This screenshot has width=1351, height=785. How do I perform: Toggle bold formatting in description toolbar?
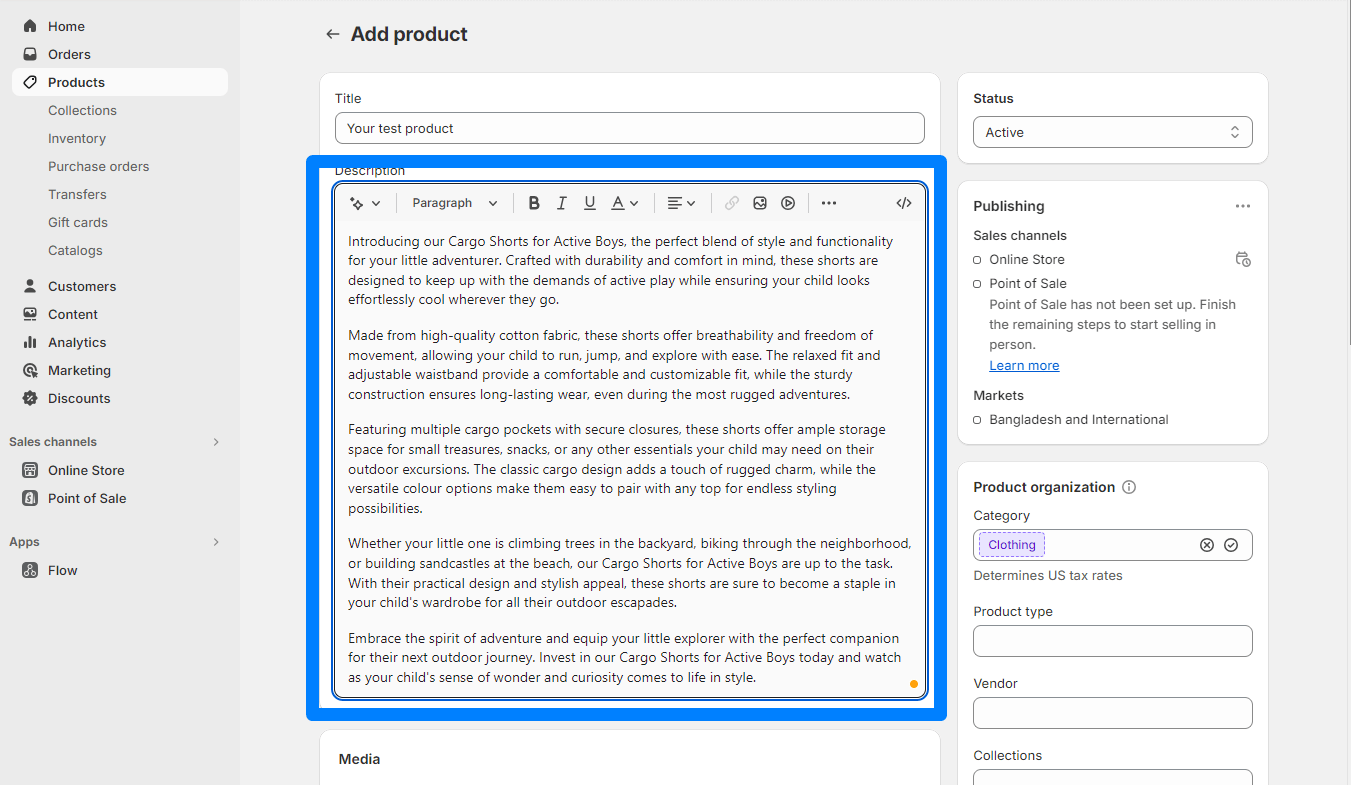pos(534,203)
